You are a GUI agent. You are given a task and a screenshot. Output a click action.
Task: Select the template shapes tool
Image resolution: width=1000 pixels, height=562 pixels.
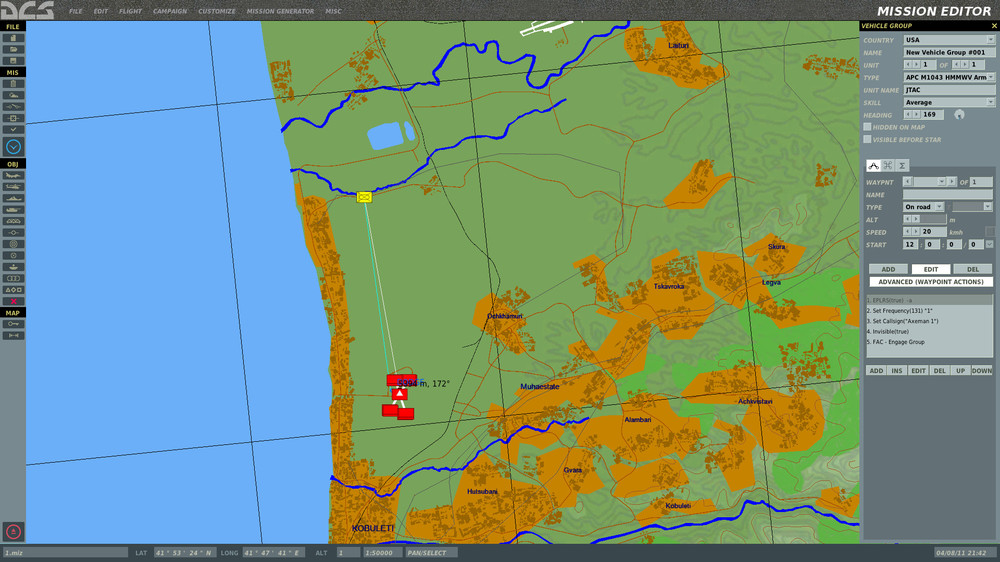(x=13, y=290)
